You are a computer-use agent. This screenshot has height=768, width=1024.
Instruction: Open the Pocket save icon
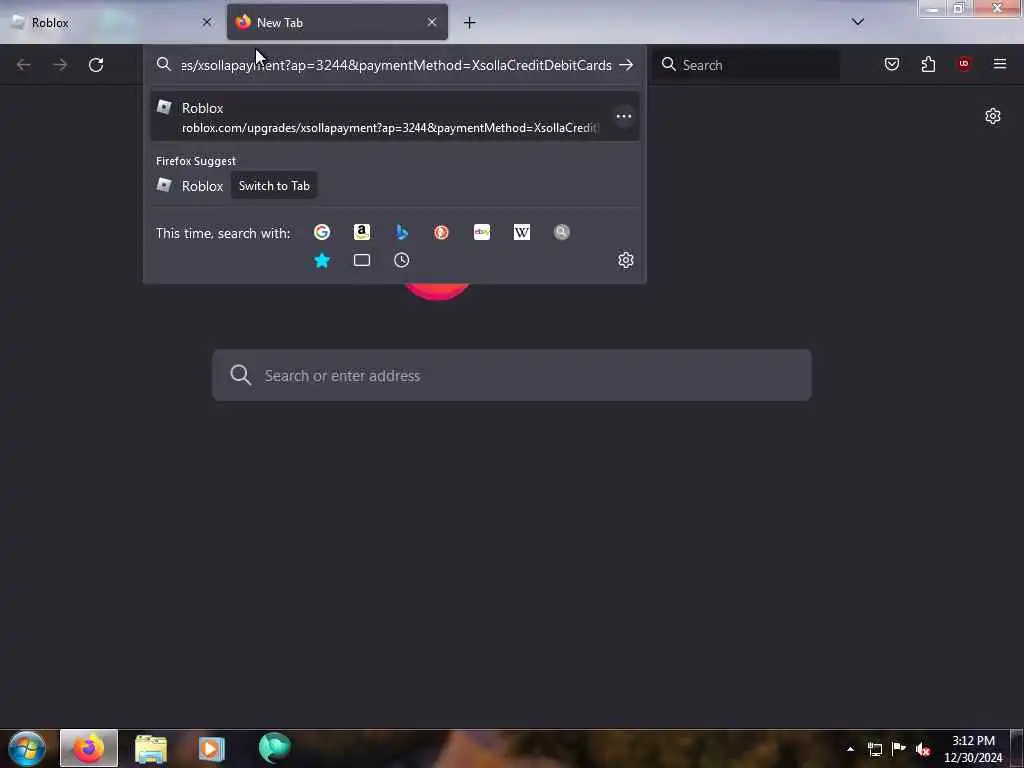[x=892, y=64]
